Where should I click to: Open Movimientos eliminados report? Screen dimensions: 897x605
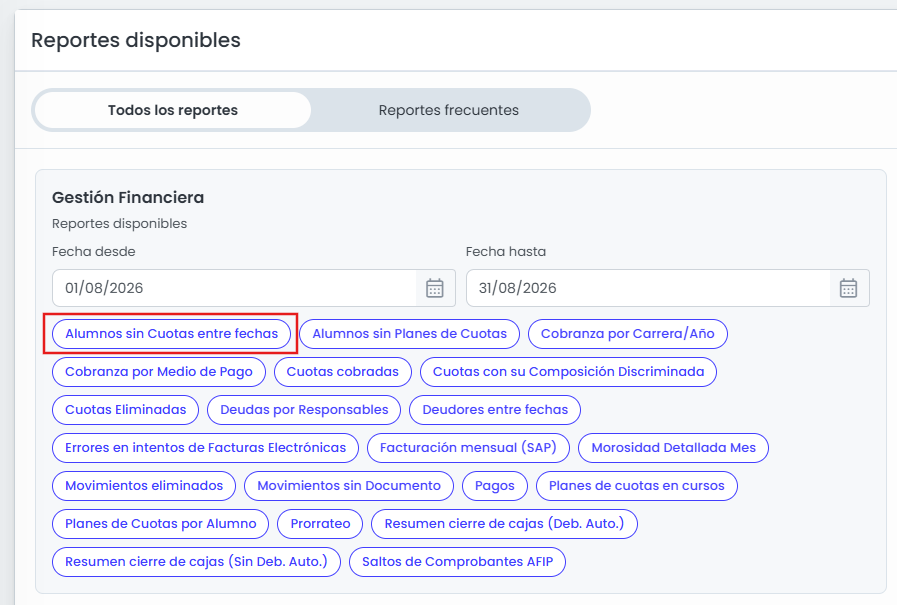pyautogui.click(x=144, y=486)
